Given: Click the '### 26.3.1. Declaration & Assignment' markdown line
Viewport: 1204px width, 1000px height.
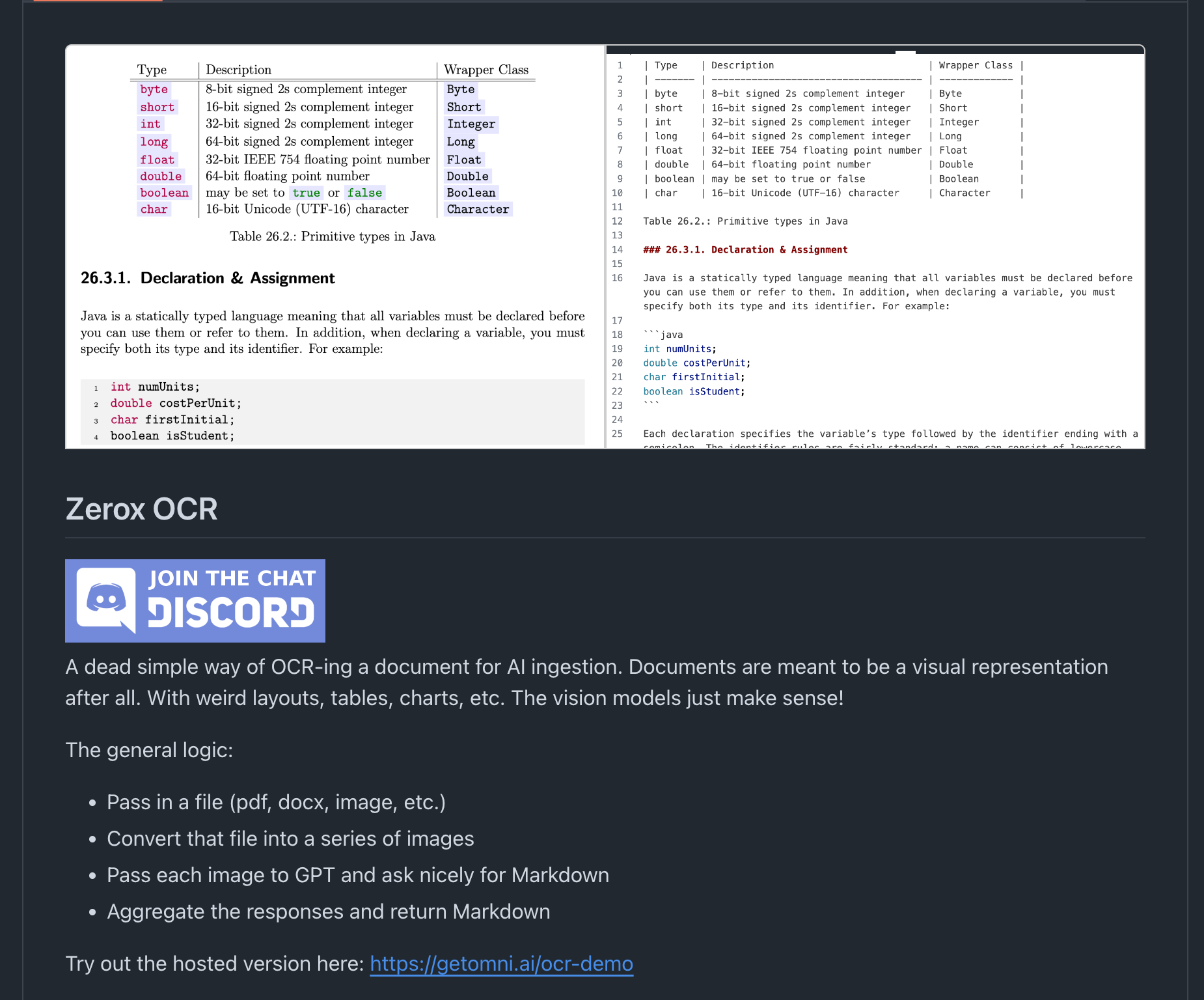Looking at the screenshot, I should (745, 249).
